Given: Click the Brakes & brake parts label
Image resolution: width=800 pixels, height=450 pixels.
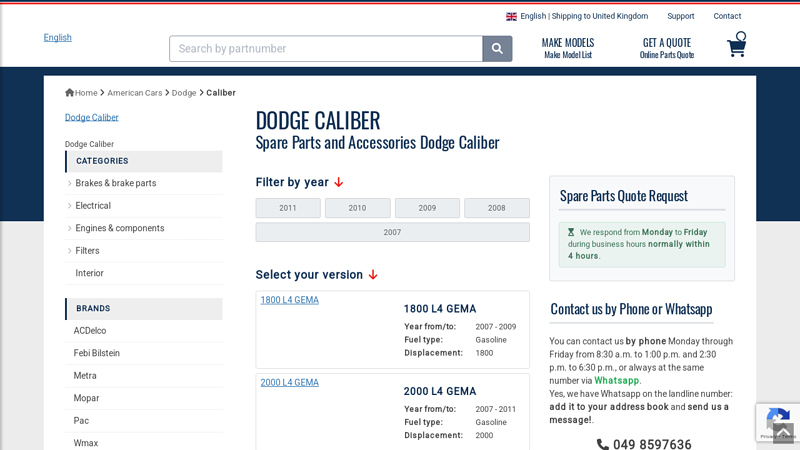Looking at the screenshot, I should 116,183.
